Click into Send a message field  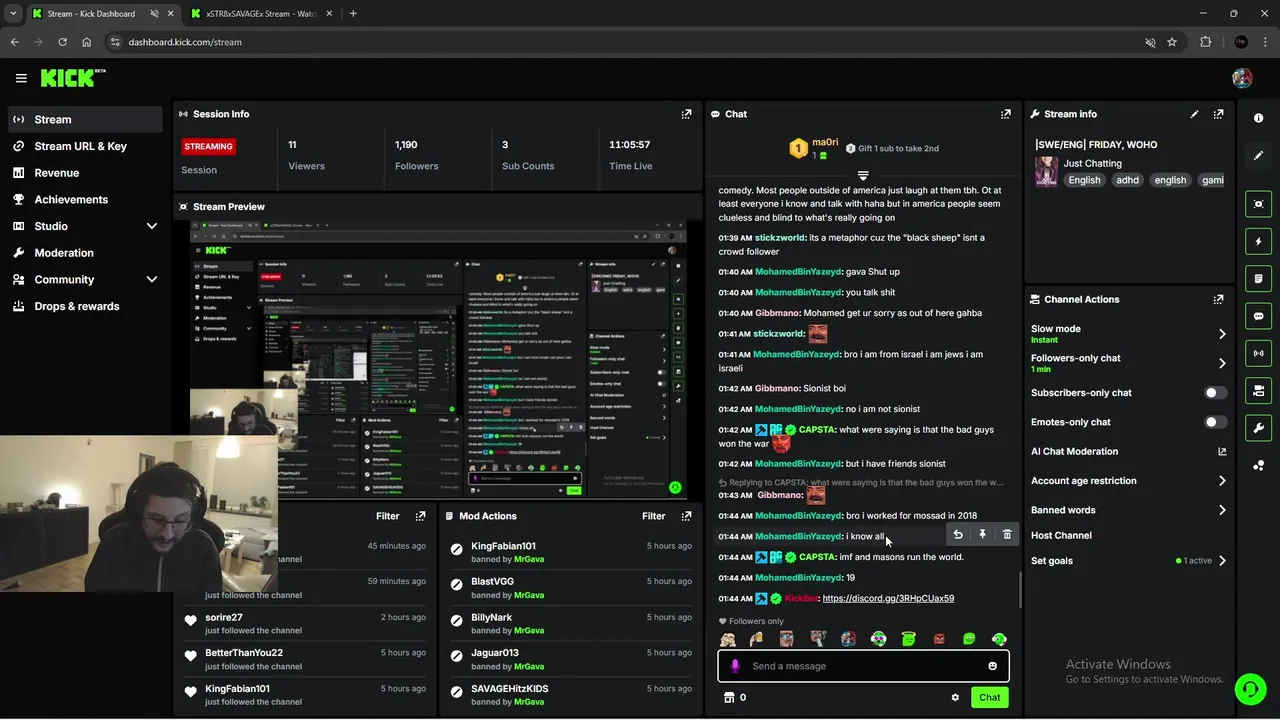[864, 666]
